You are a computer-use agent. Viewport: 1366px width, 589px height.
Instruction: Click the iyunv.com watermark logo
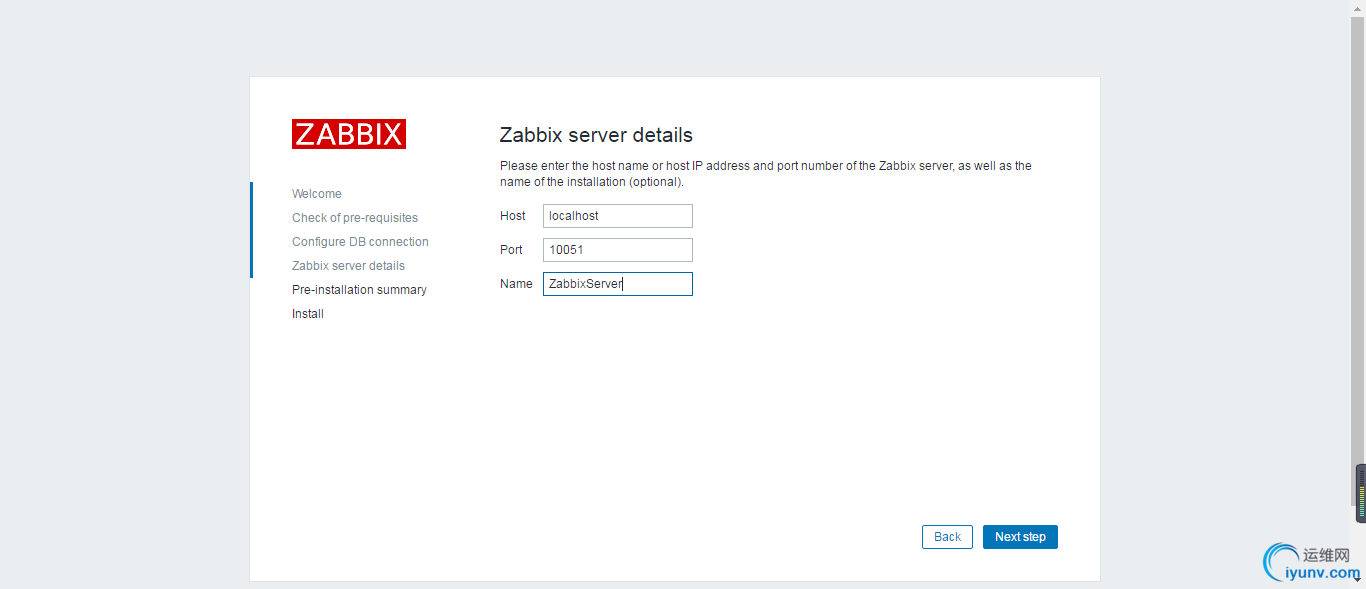[x=1310, y=564]
